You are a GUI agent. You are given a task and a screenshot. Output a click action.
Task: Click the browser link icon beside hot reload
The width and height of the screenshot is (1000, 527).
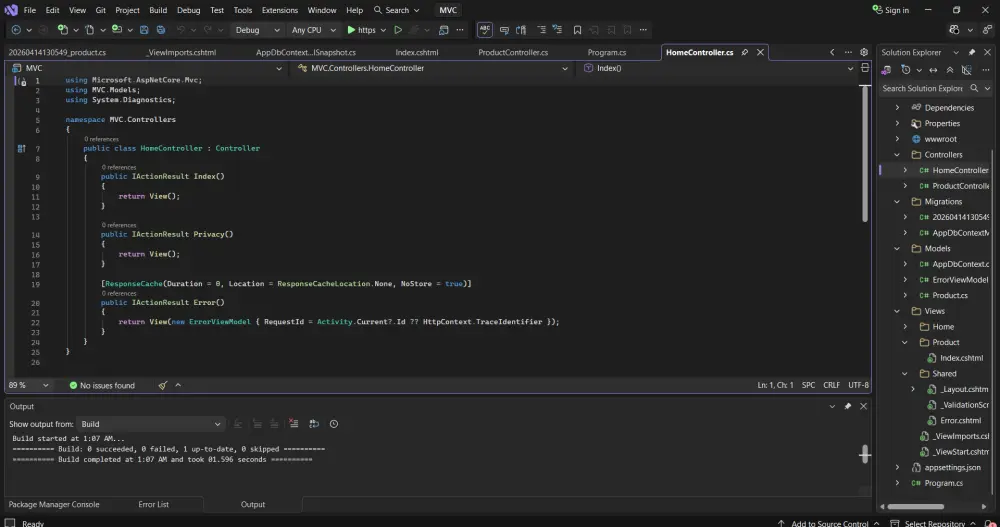pos(443,30)
